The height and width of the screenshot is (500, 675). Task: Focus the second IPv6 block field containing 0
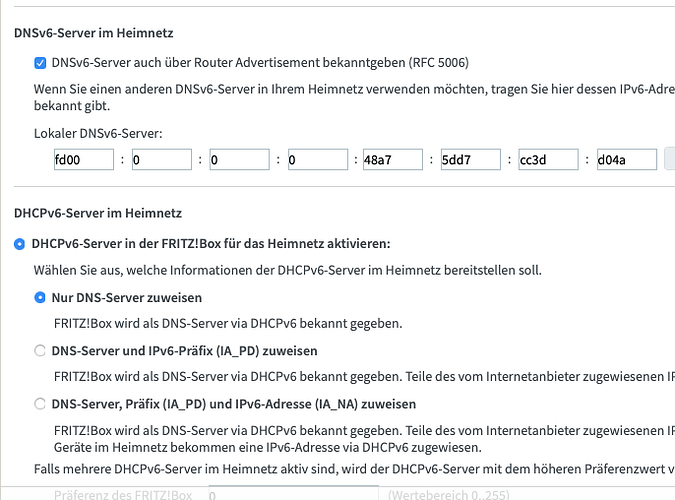(162, 160)
